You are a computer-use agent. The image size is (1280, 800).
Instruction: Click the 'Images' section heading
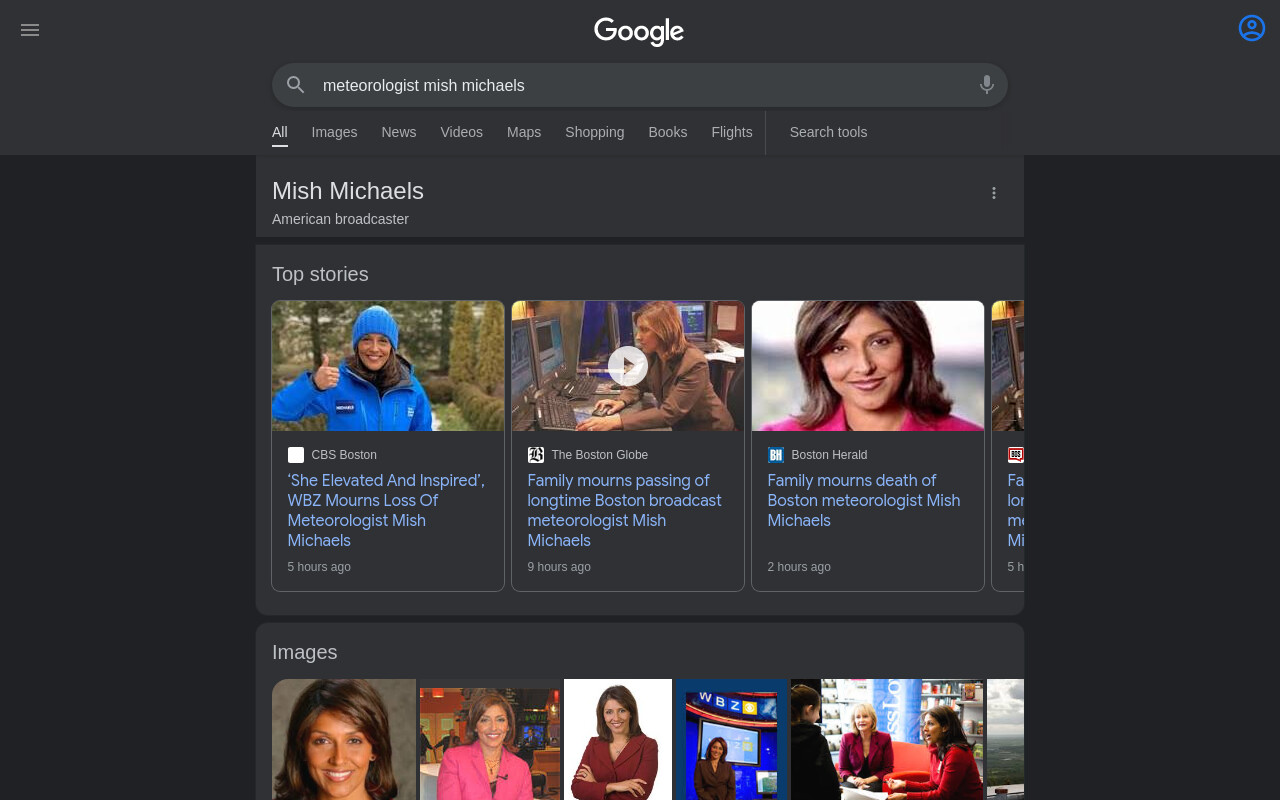coord(305,652)
